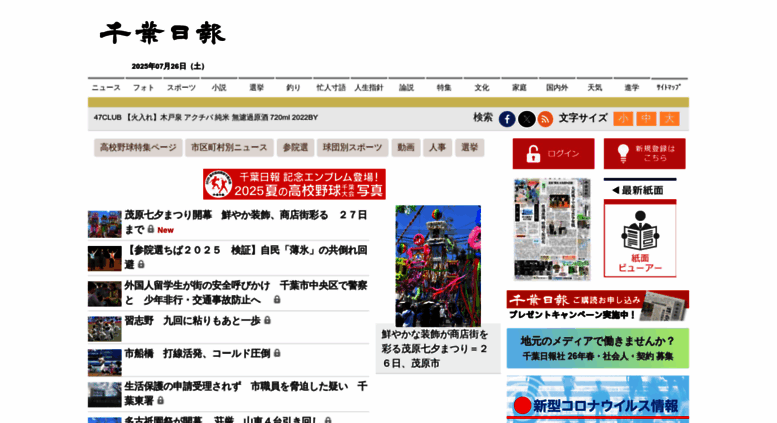Open 茂原七夕まつり開幕 article headline

click(x=246, y=222)
